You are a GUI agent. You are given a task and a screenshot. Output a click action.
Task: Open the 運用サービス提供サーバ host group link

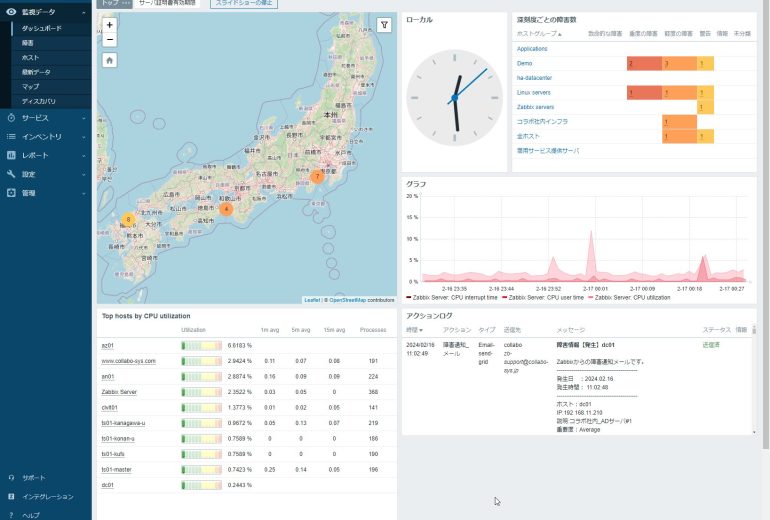548,151
